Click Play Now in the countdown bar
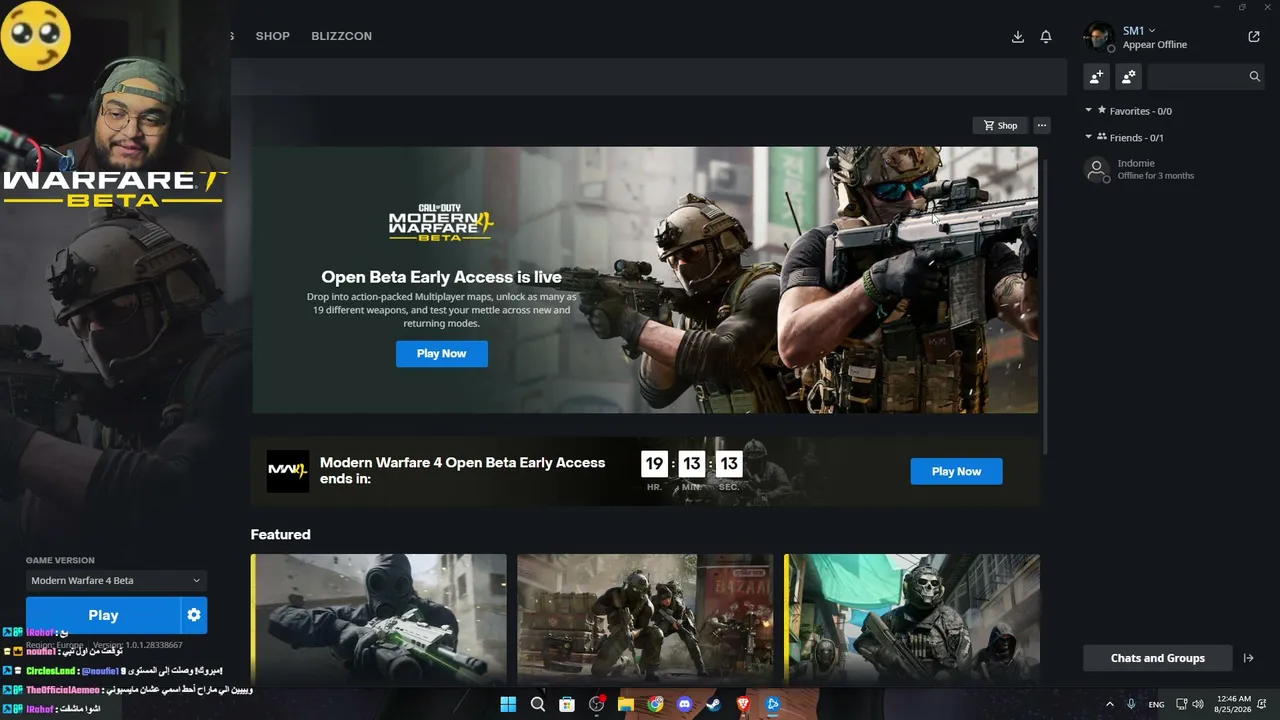 956,471
